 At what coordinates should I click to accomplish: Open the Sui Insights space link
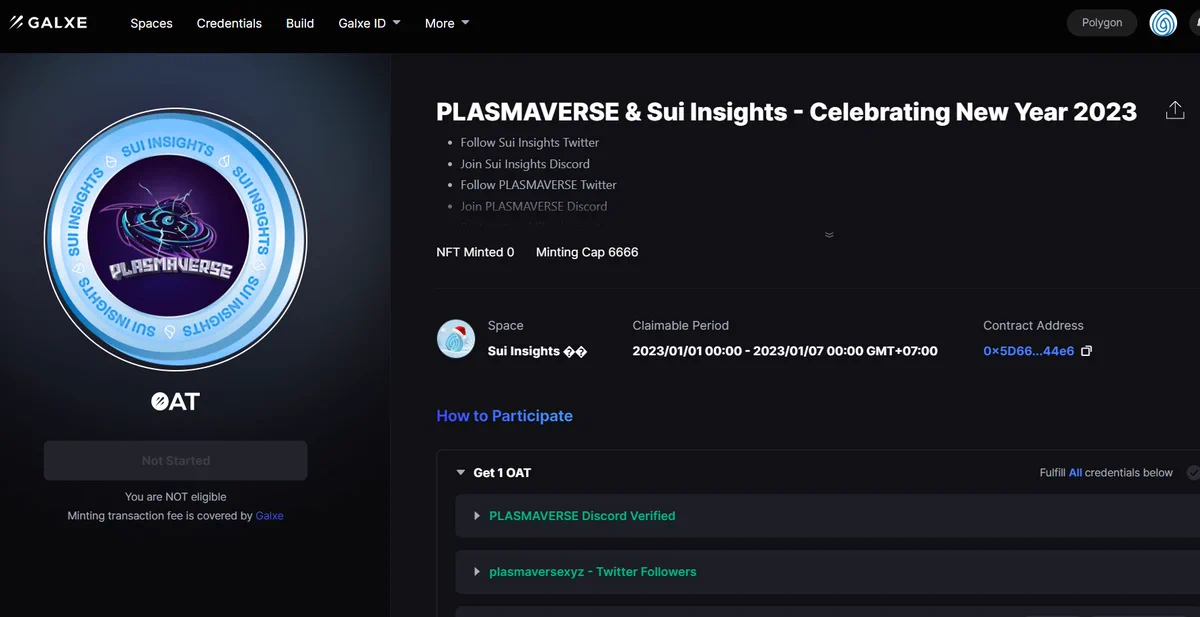(537, 351)
